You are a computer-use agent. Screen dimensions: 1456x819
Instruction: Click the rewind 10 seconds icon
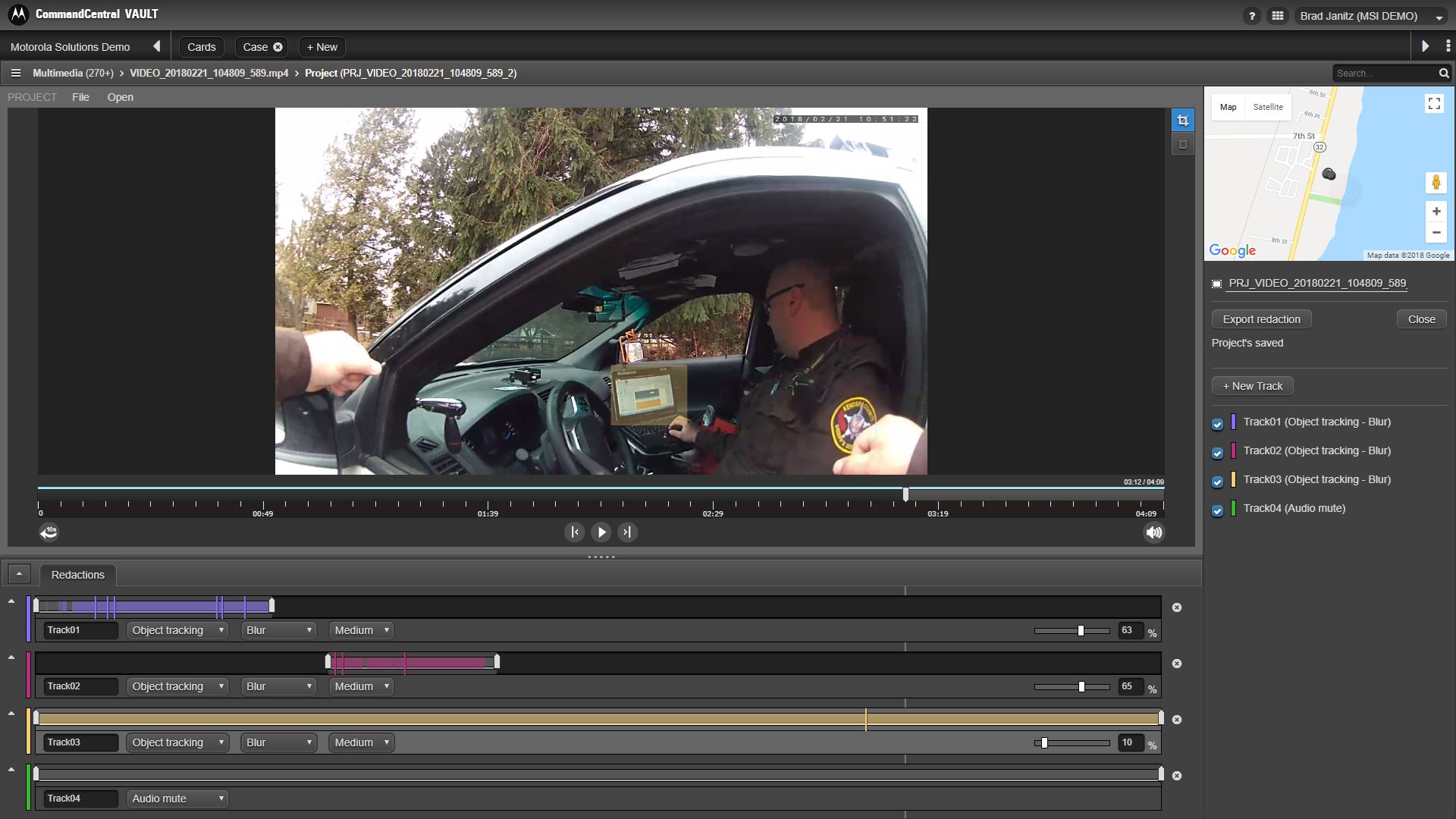click(x=49, y=532)
